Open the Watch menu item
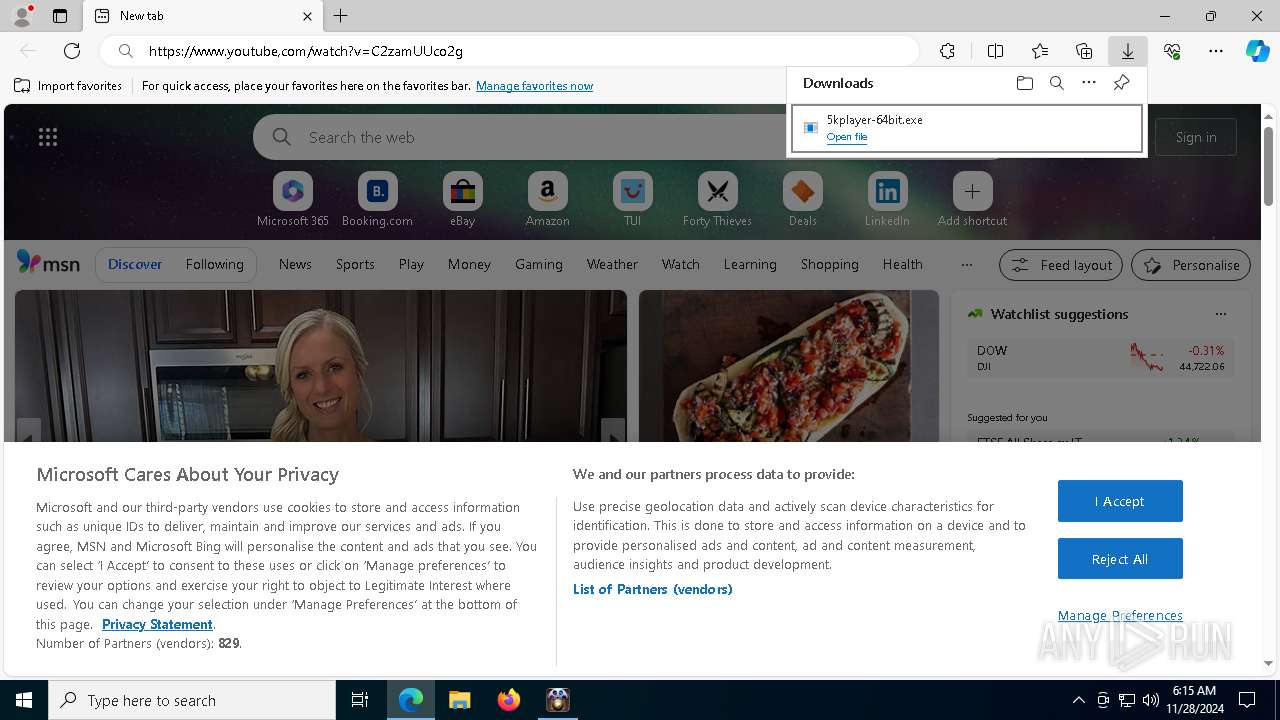 (x=680, y=264)
